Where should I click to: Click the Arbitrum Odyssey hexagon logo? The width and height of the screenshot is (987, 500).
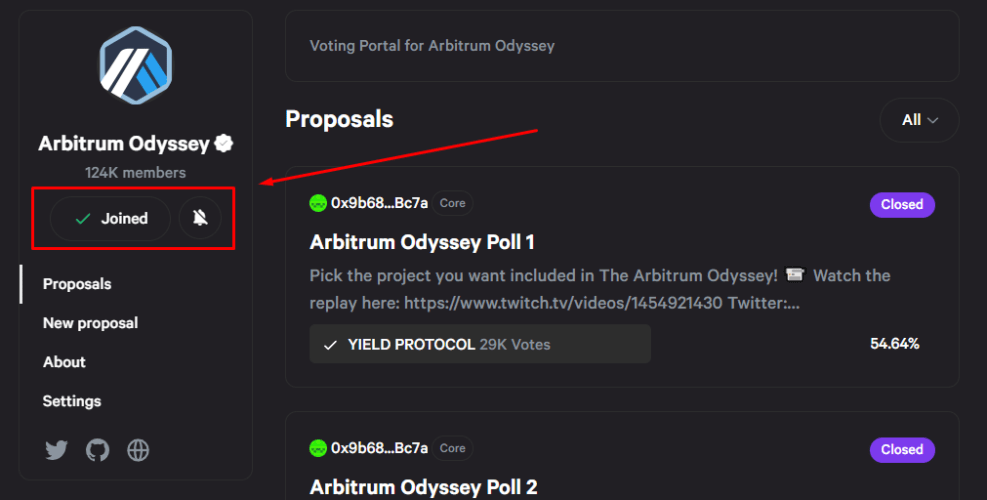(135, 65)
